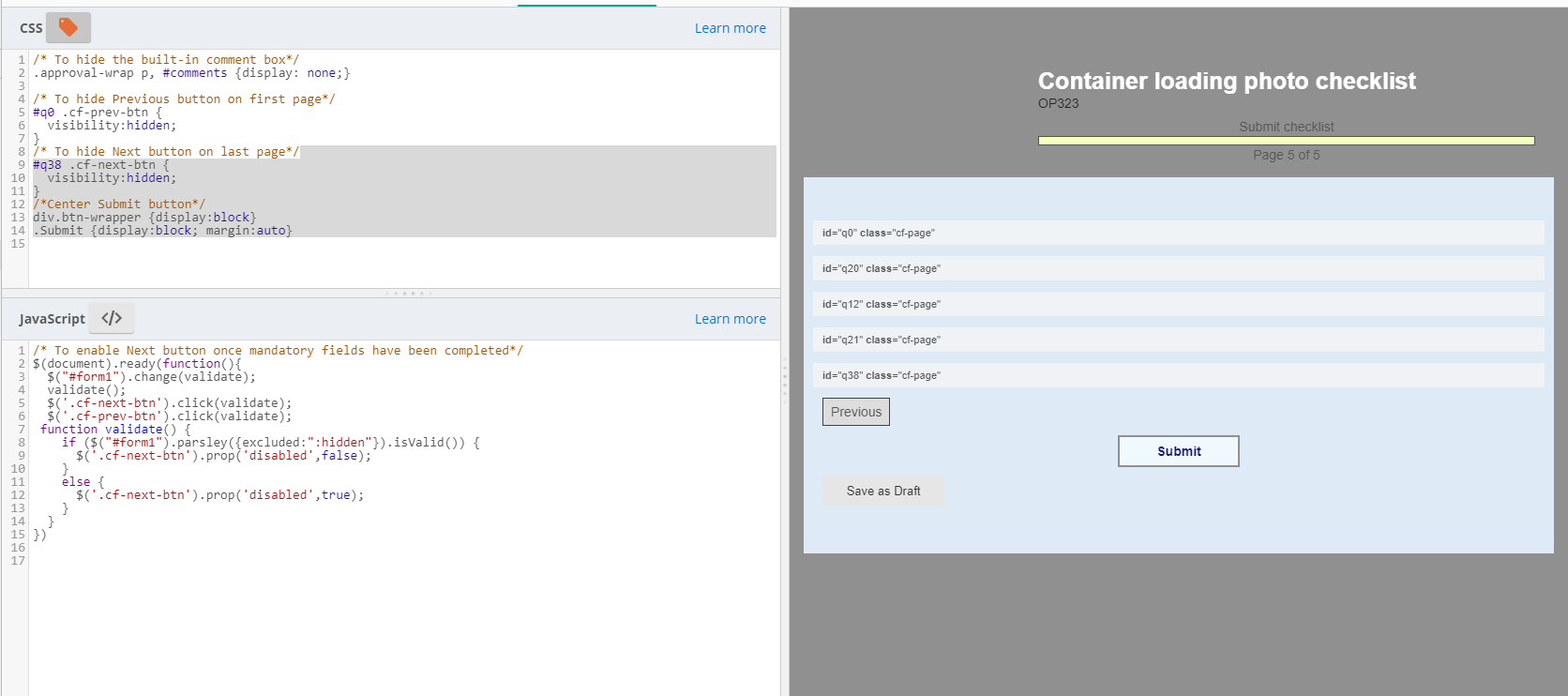This screenshot has width=1568, height=696.
Task: Click the yellow page progress bar
Action: click(x=1286, y=141)
